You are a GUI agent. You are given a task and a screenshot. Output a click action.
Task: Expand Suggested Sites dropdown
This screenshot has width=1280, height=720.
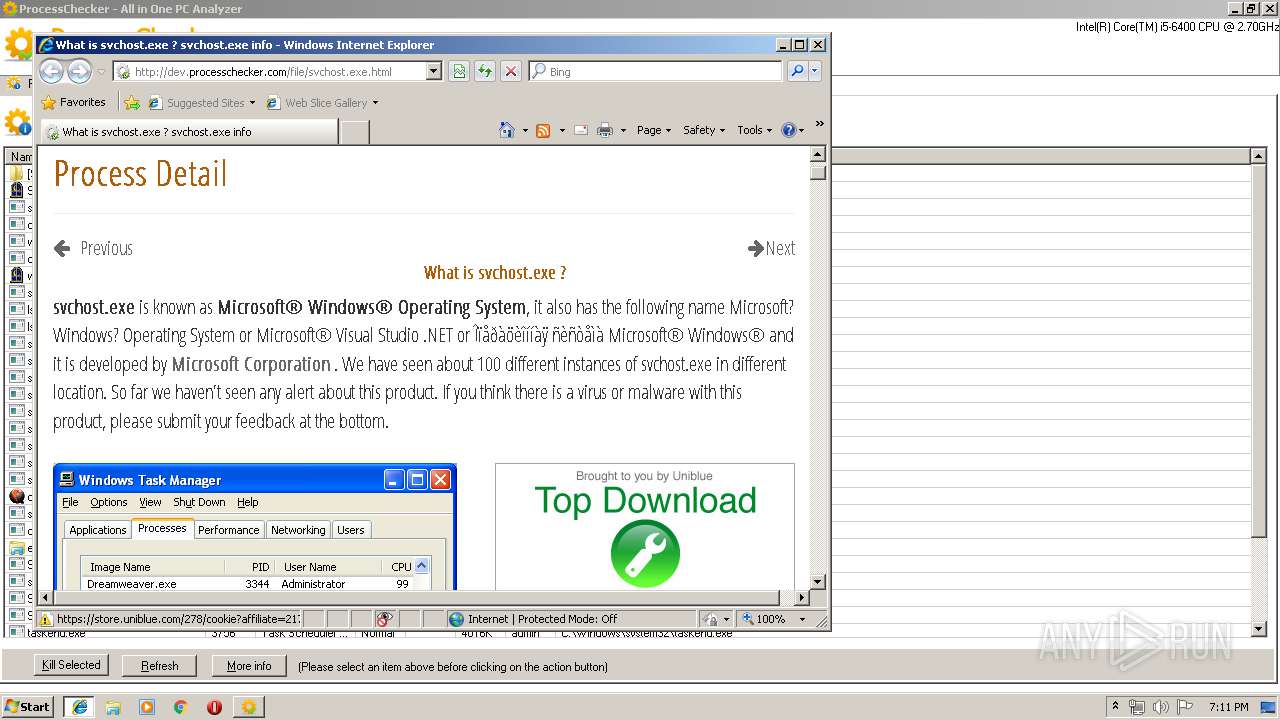click(x=252, y=102)
